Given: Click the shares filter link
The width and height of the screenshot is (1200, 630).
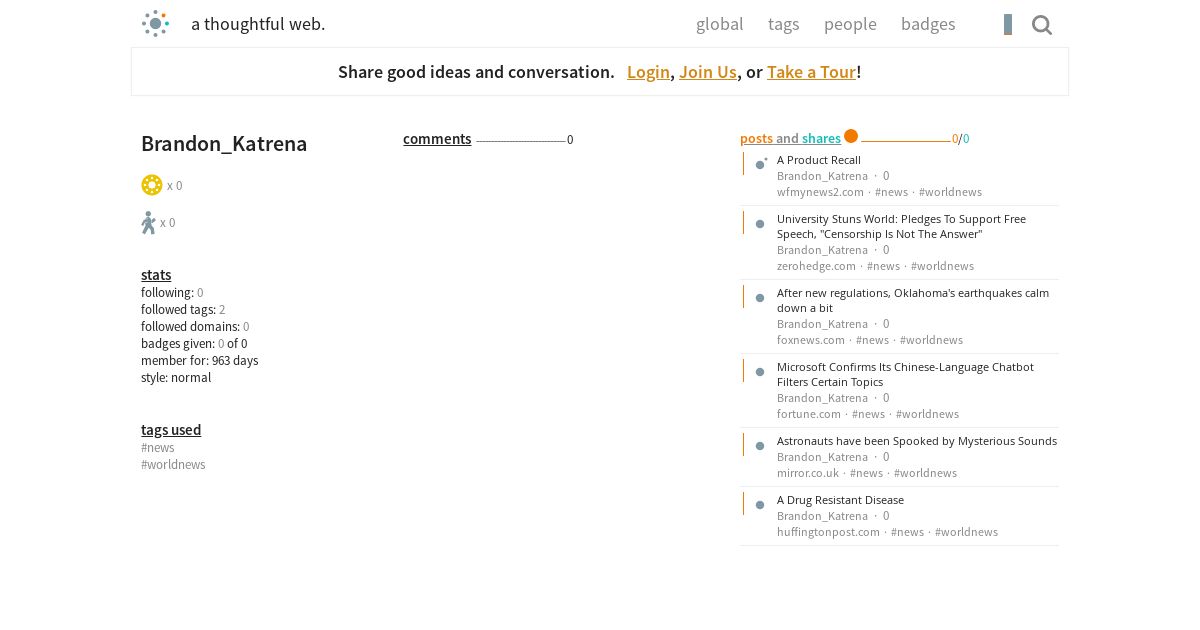Looking at the screenshot, I should click(x=821, y=139).
